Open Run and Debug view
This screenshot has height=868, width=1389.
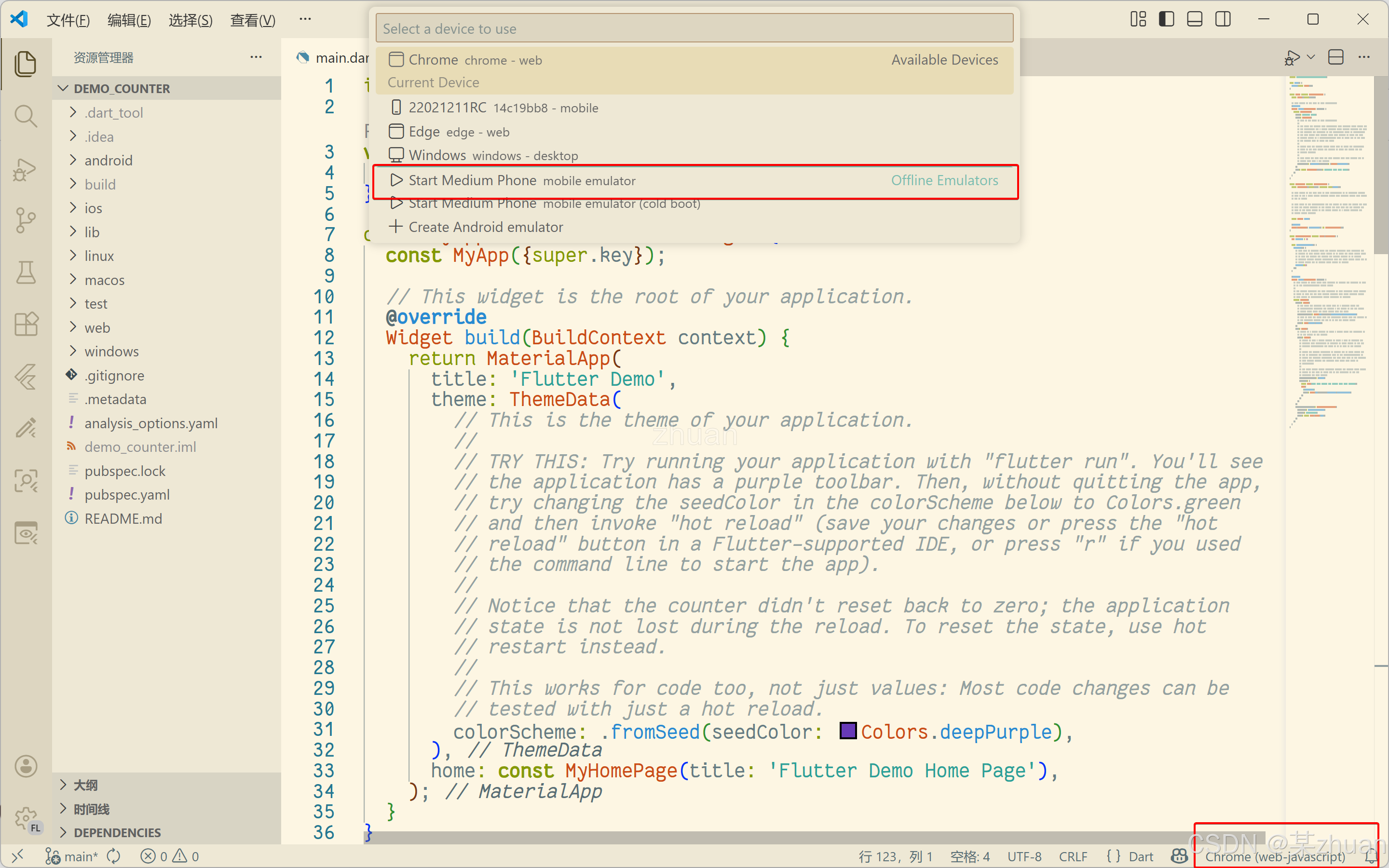click(x=25, y=170)
